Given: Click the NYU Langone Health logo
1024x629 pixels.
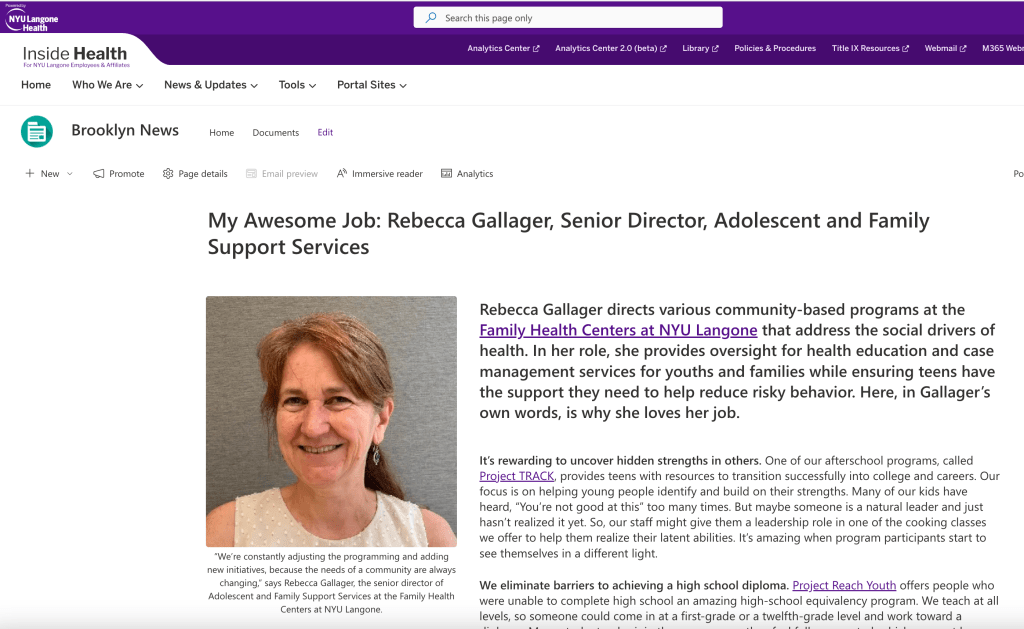Looking at the screenshot, I should click(x=27, y=19).
